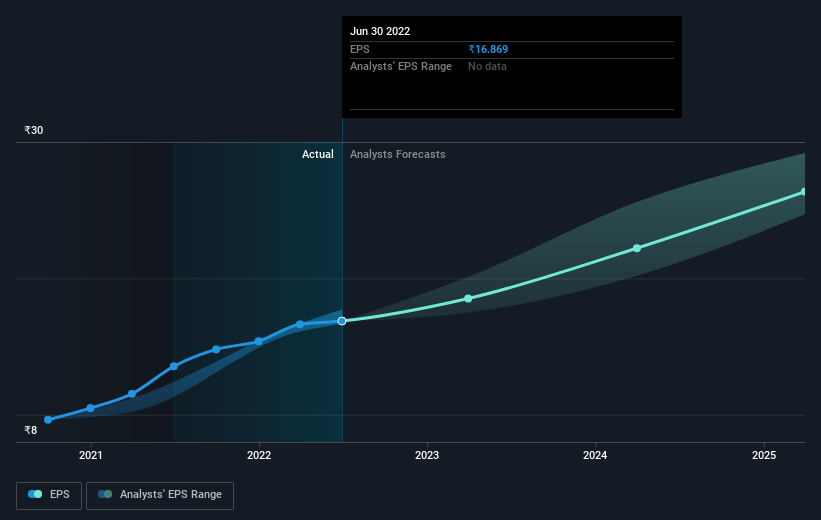Select the highlighted Jun 30 2022 data point
Image resolution: width=821 pixels, height=520 pixels.
click(342, 321)
